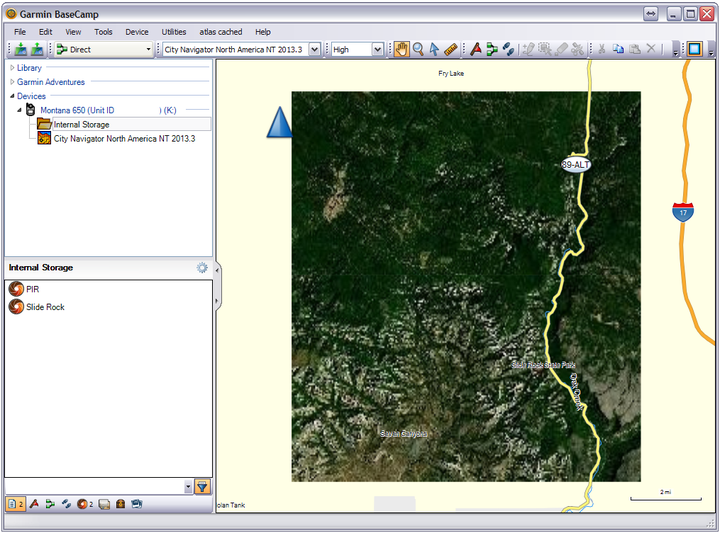Click the Garmin Adventures heading
This screenshot has width=720, height=533.
click(x=51, y=82)
